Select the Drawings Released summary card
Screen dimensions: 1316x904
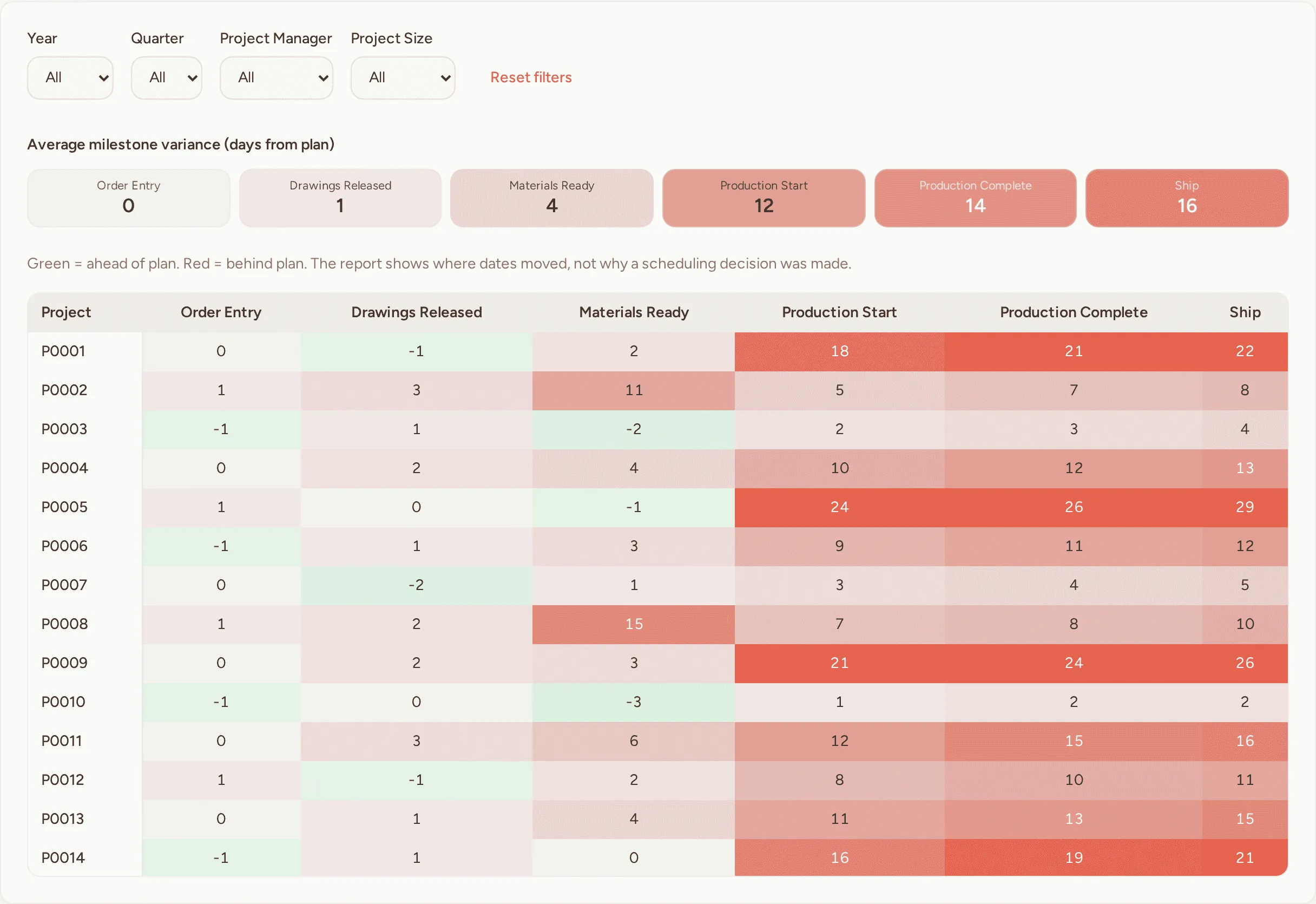point(340,198)
